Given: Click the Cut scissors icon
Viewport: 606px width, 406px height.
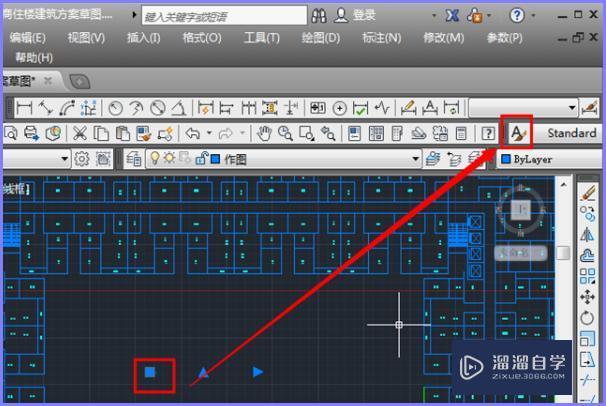Looking at the screenshot, I should pos(80,134).
